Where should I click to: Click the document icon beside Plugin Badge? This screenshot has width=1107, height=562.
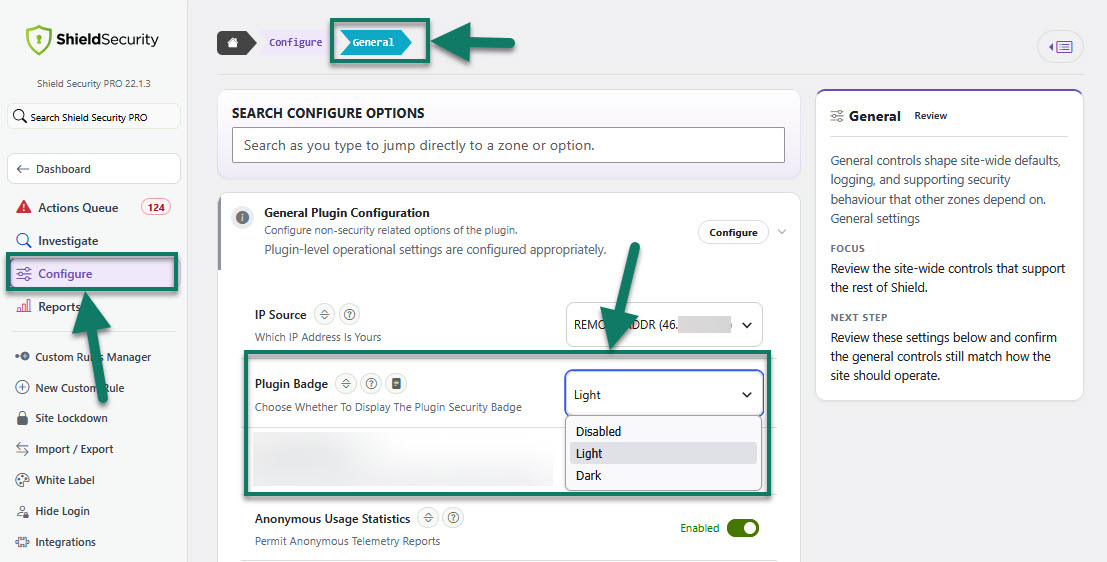pyautogui.click(x=397, y=383)
